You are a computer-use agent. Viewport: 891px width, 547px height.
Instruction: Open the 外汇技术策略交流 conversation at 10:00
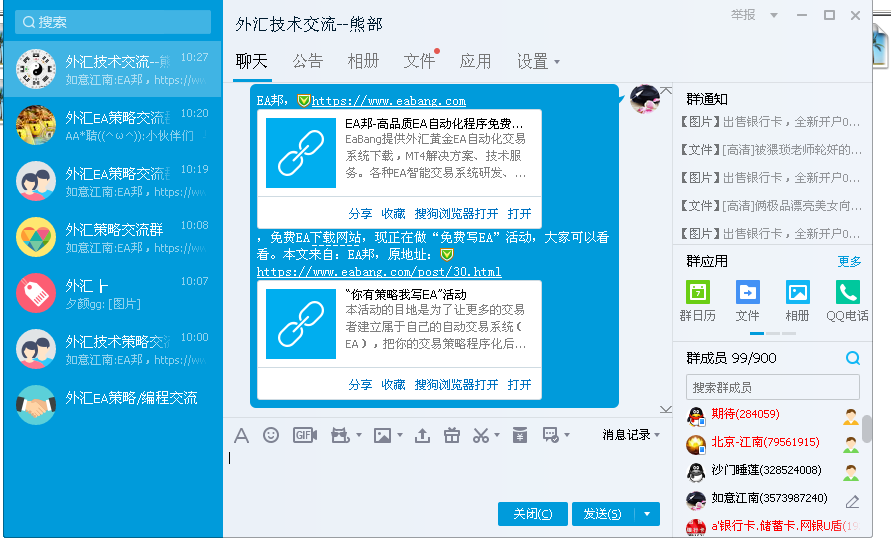113,349
